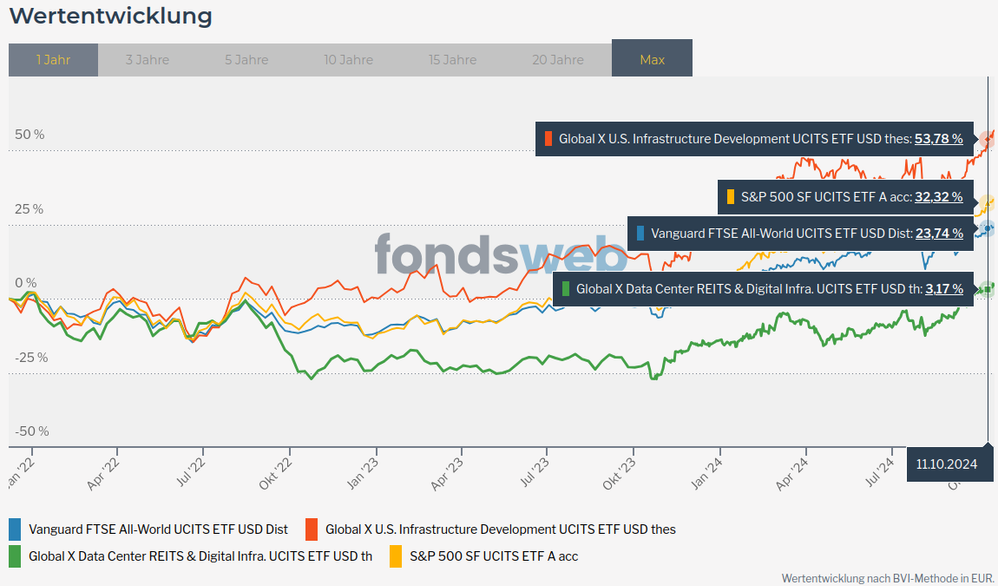Select the 1 Jahr time range tab
This screenshot has height=586, width=998.
(x=53, y=60)
